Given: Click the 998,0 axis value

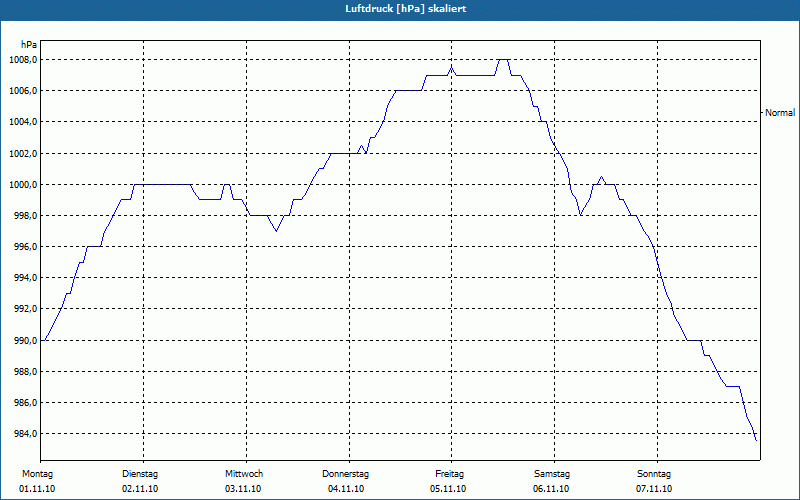Looking at the screenshot, I should (25, 216).
